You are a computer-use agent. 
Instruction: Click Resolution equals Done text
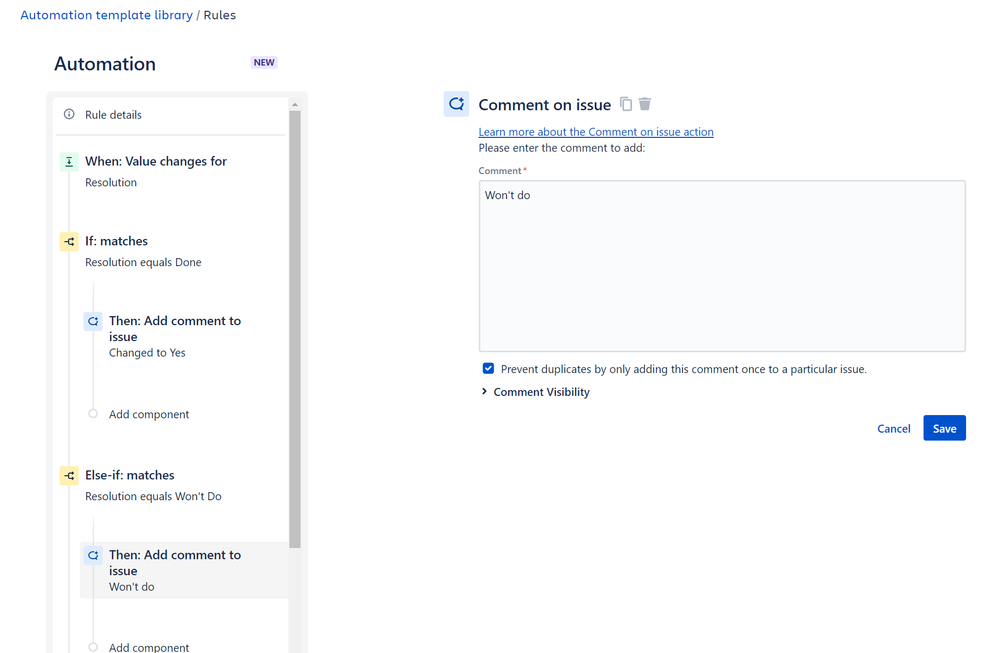pos(143,262)
